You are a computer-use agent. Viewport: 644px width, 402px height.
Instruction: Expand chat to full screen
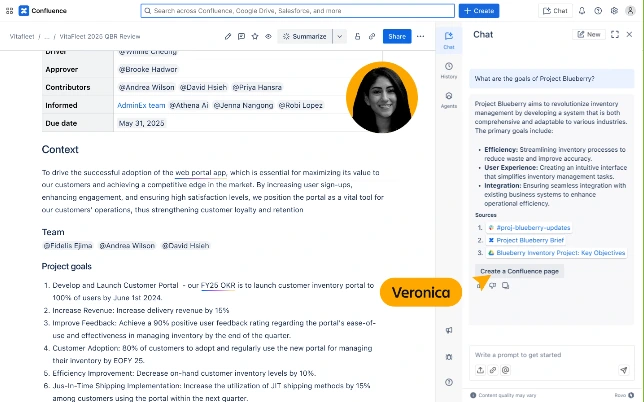click(615, 34)
